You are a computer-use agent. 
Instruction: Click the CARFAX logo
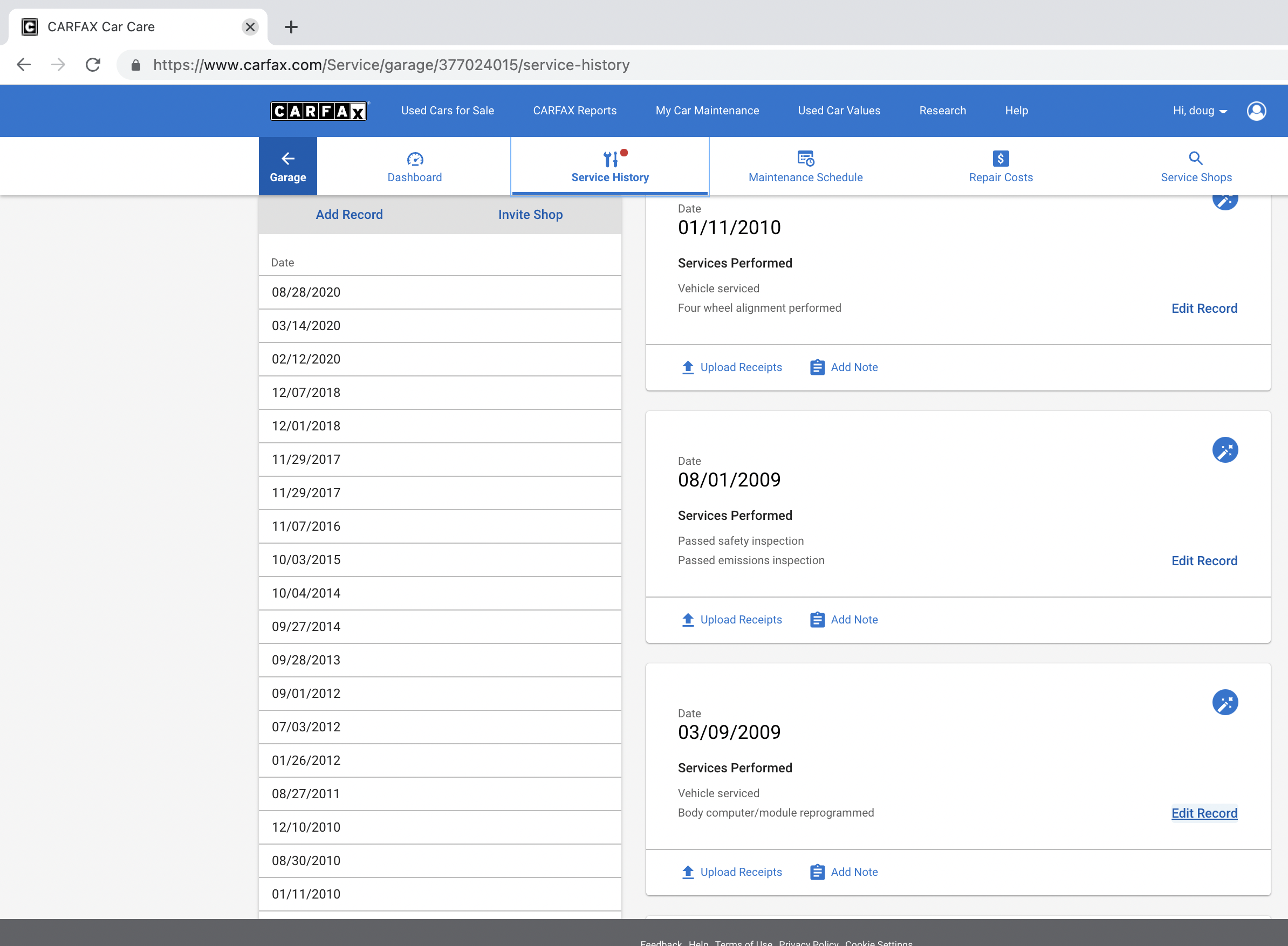click(319, 111)
